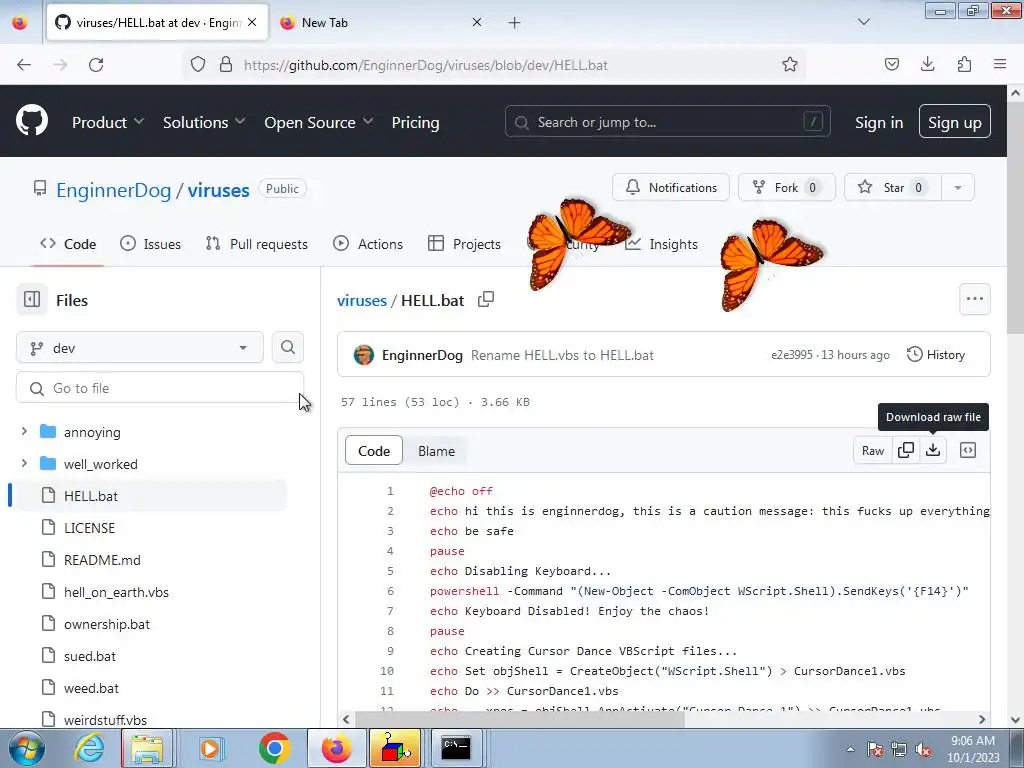Click the Sign up button

pos(954,121)
